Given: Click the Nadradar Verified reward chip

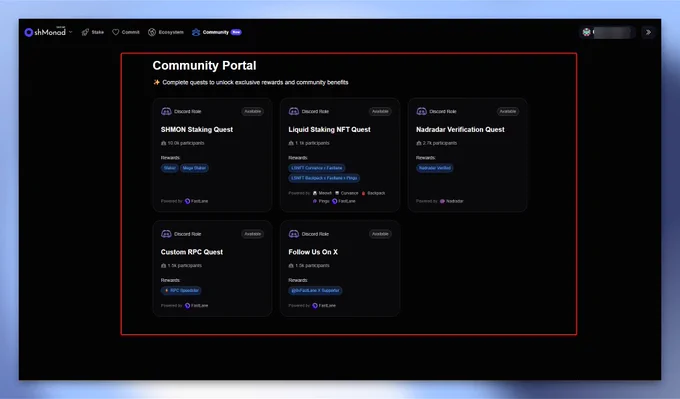Looking at the screenshot, I should pos(435,168).
